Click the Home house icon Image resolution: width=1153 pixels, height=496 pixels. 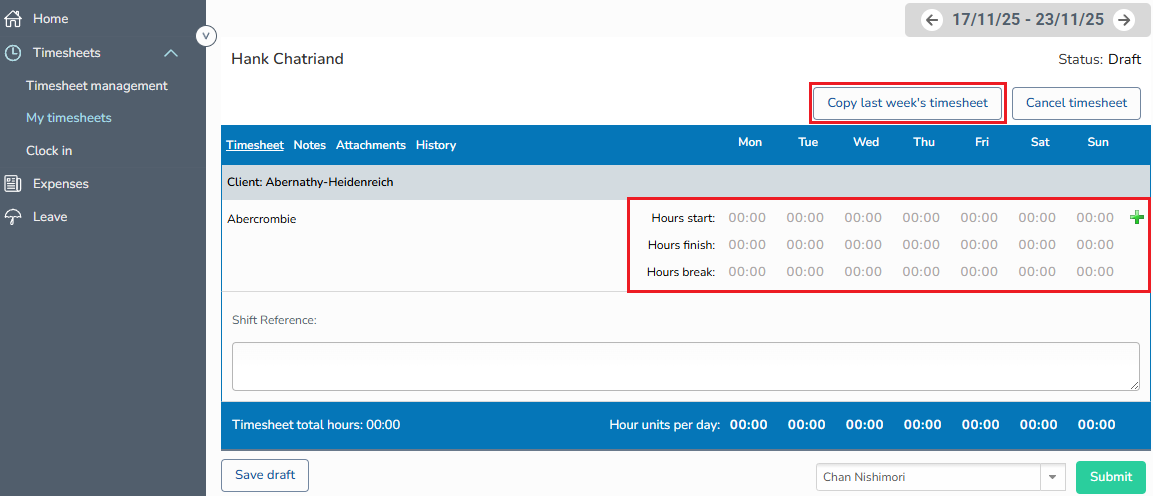(x=13, y=19)
